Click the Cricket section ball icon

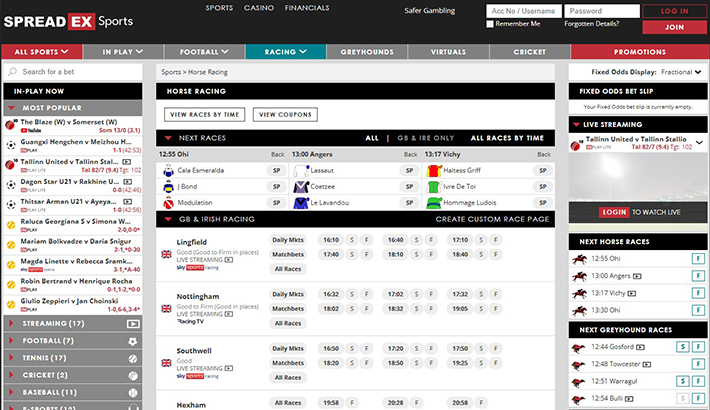(x=133, y=376)
